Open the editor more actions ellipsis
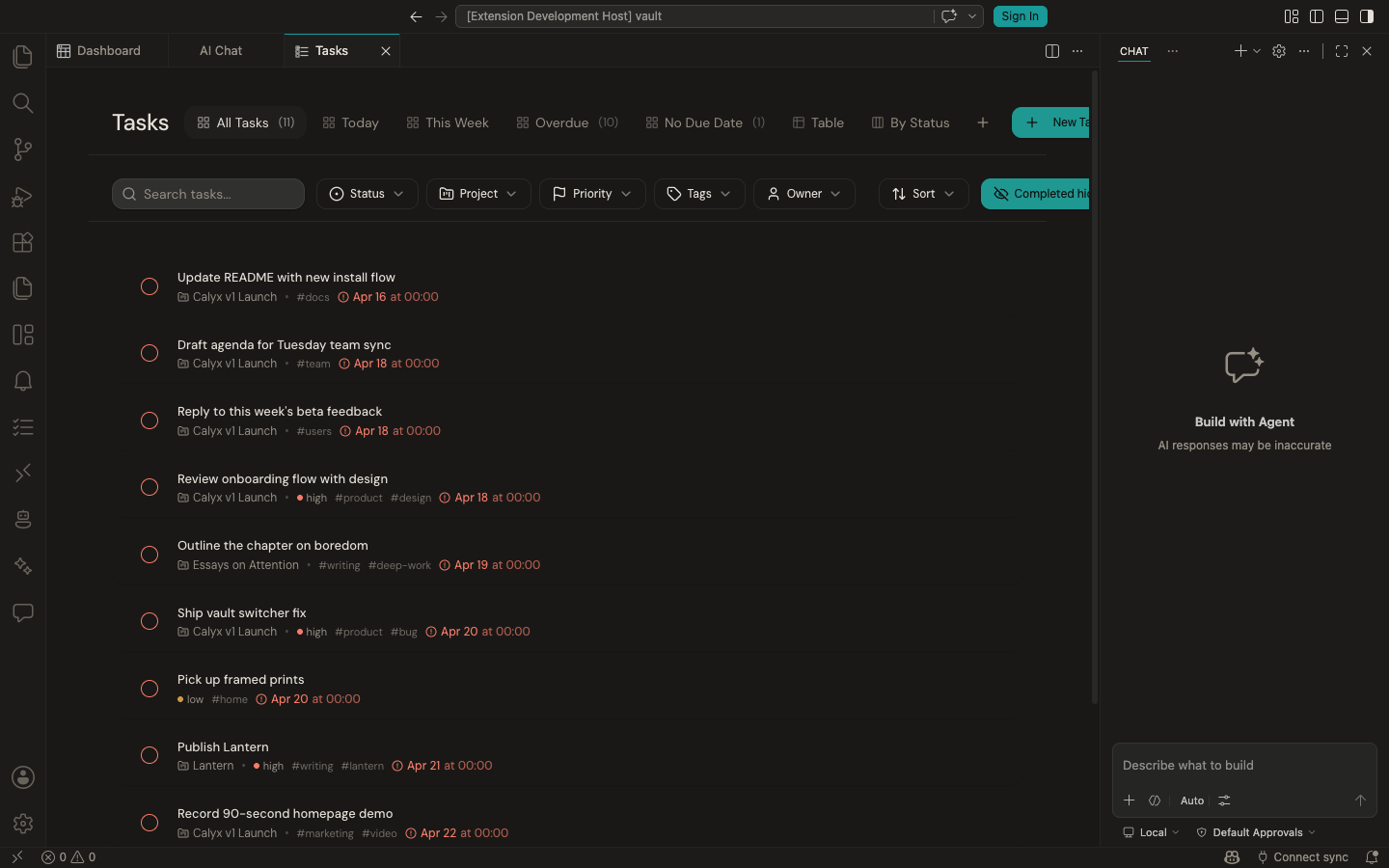 pos(1077,51)
